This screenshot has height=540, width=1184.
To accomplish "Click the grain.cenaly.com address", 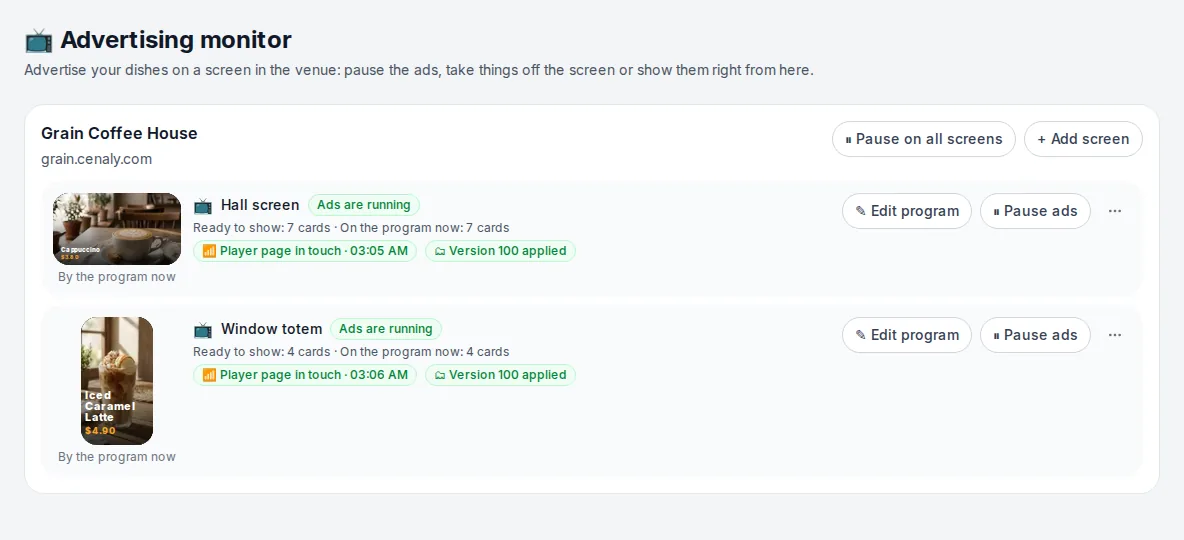I will pos(97,159).
